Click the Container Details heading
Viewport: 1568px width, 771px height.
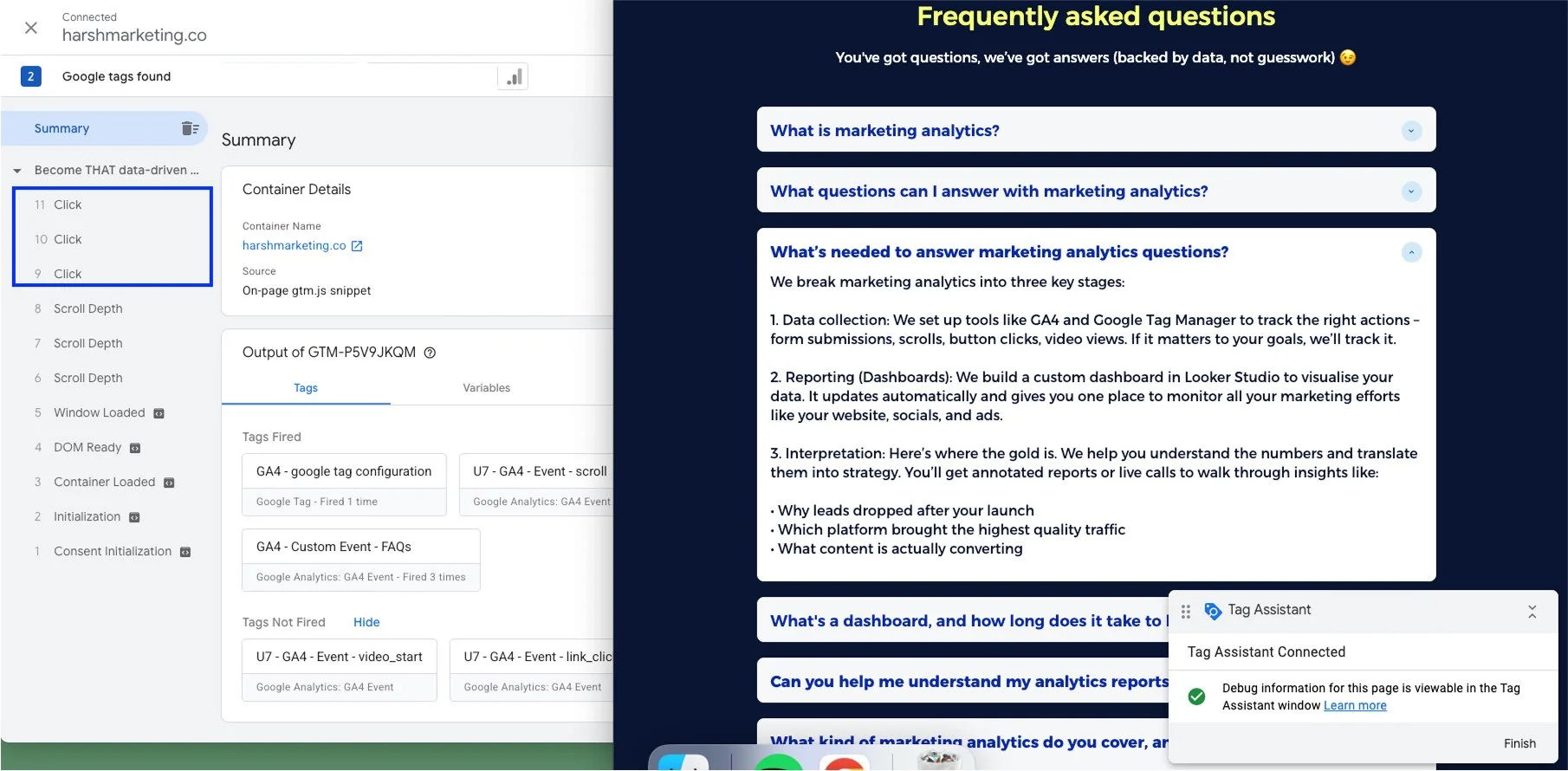(x=296, y=190)
